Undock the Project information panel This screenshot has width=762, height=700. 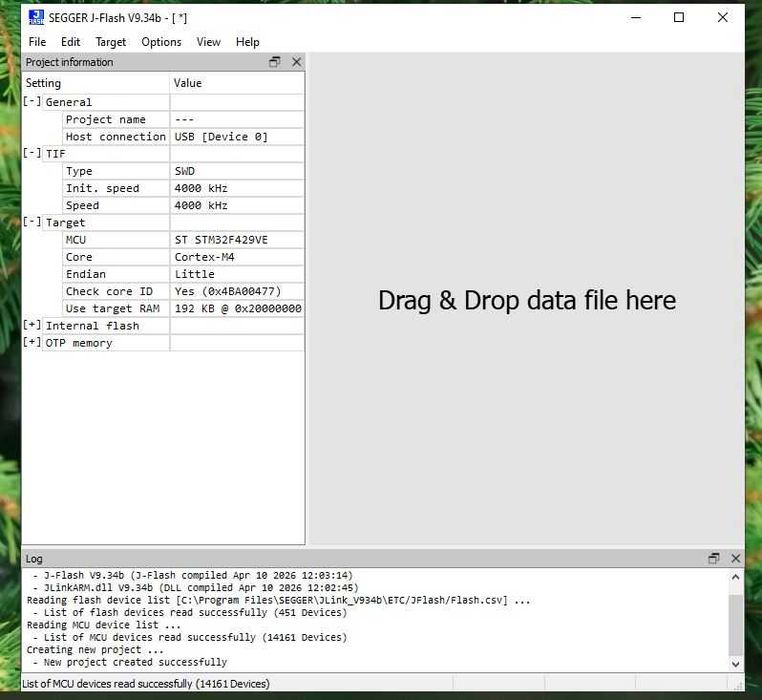tap(275, 62)
